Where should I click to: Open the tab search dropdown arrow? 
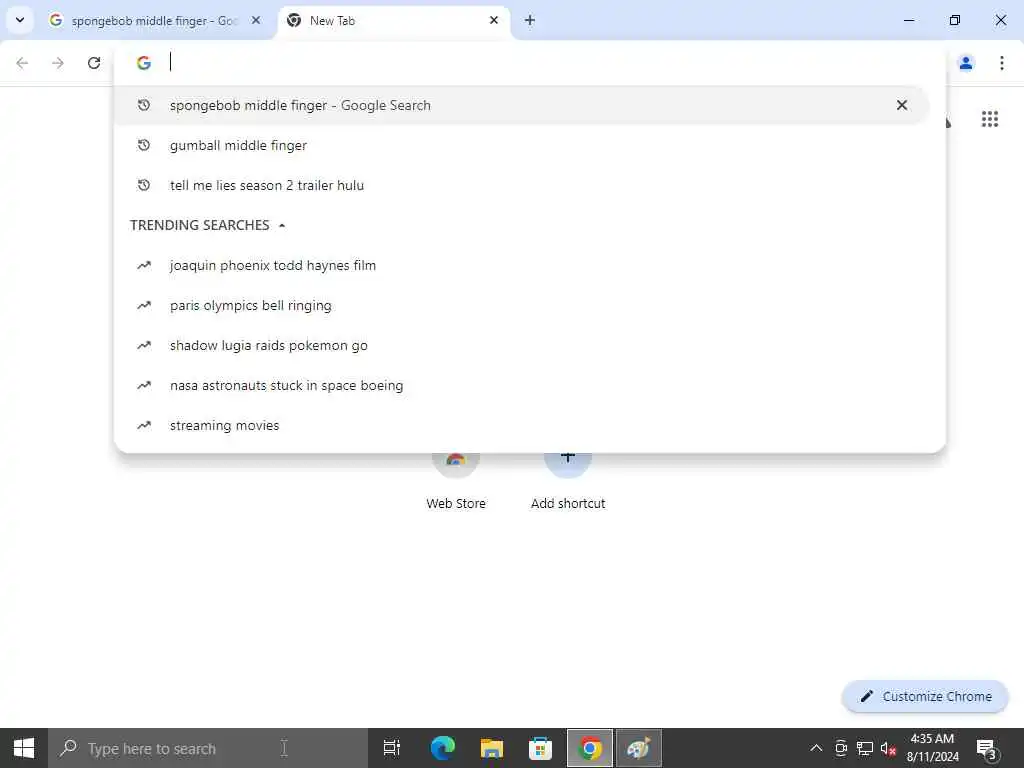(20, 20)
